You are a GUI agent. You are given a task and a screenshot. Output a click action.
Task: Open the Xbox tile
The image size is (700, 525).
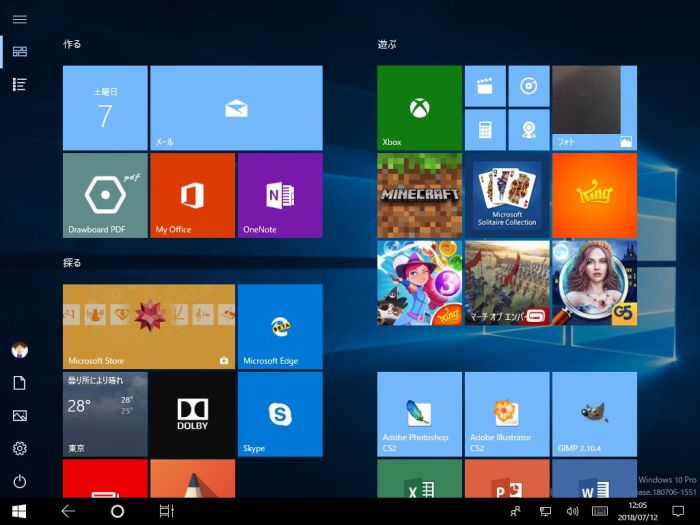click(419, 108)
